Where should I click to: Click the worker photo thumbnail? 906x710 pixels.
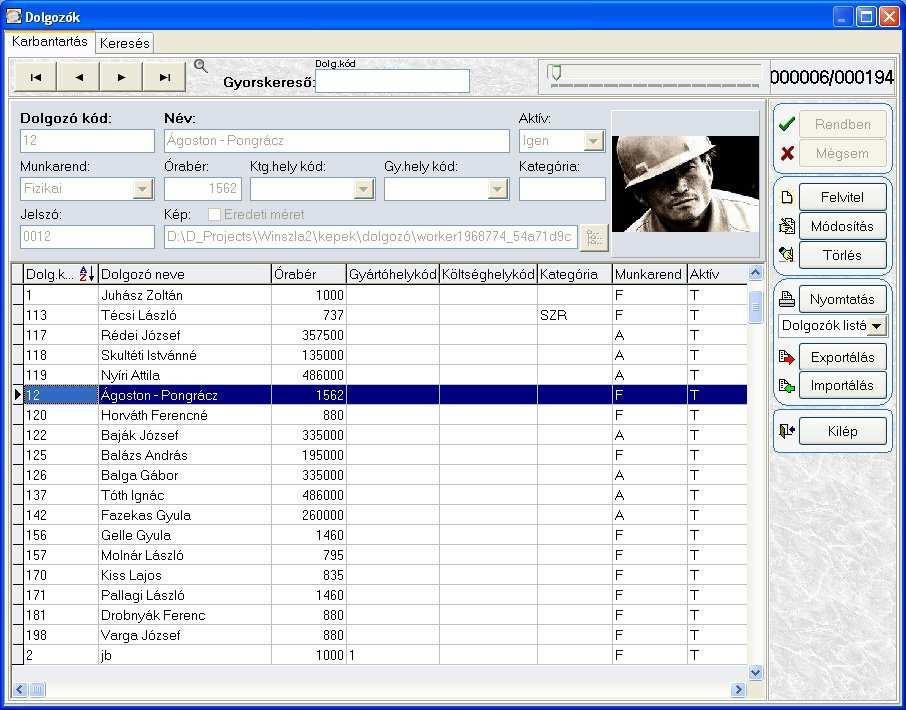(x=685, y=184)
